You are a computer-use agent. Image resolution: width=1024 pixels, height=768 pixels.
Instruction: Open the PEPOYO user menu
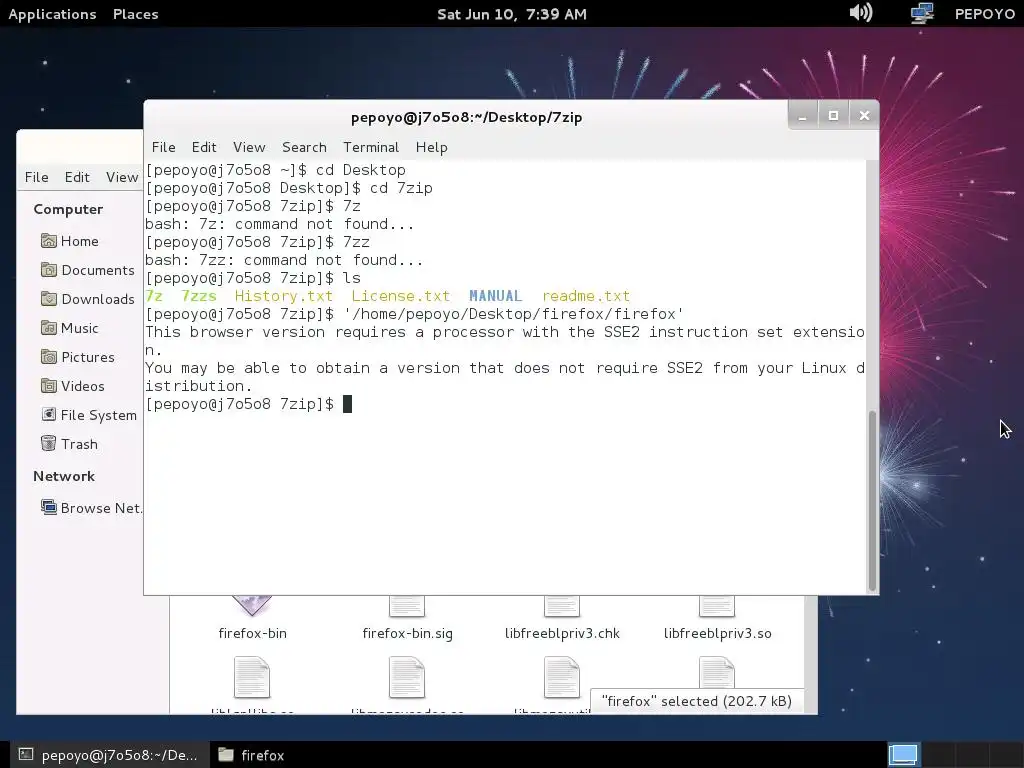(x=985, y=14)
